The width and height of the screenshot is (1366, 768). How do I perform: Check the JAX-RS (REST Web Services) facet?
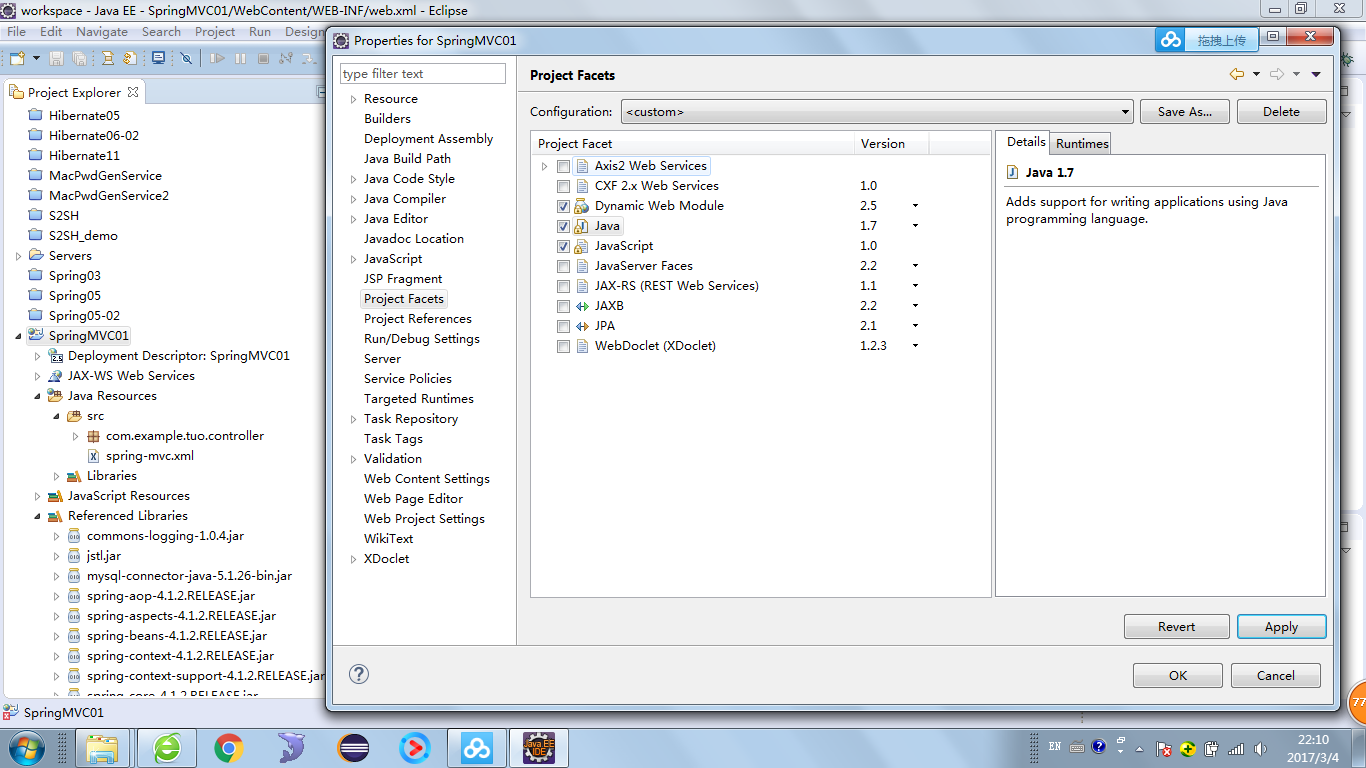pos(564,286)
